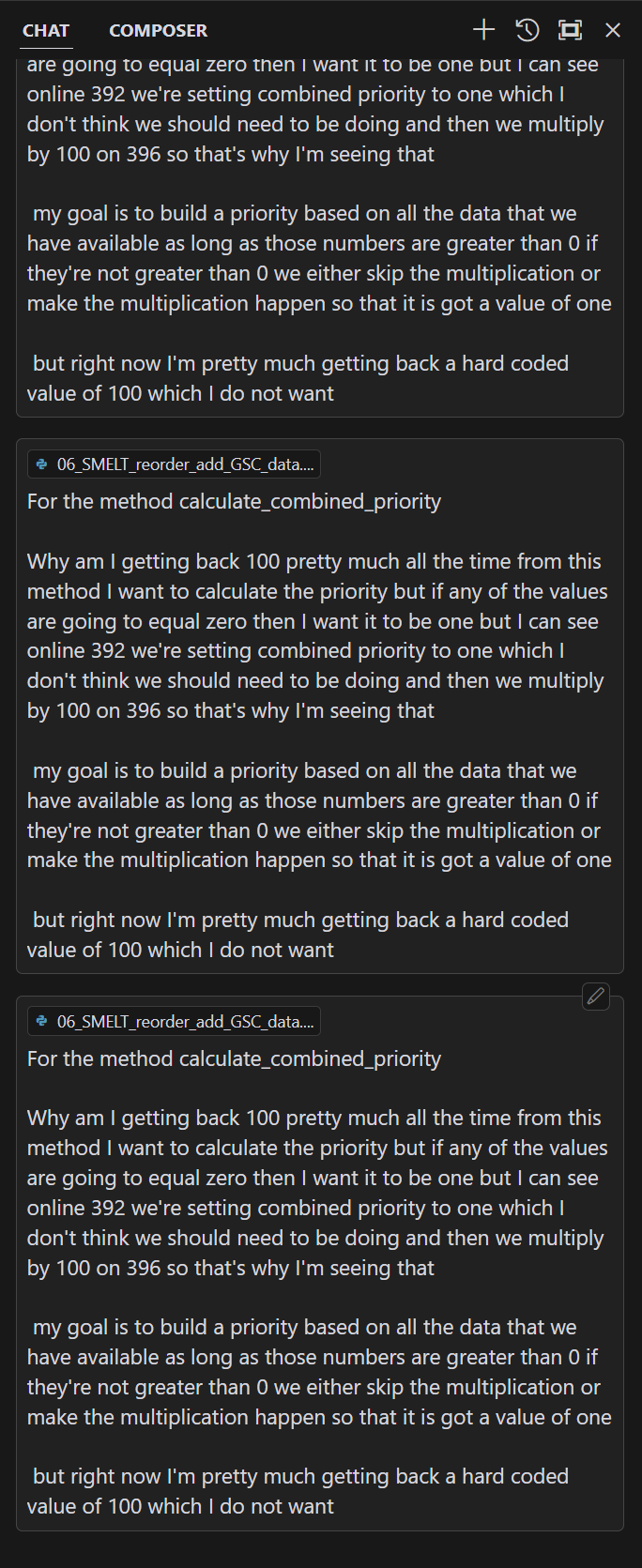Switch to the CHAT tab
This screenshot has width=642, height=1568.
[46, 30]
